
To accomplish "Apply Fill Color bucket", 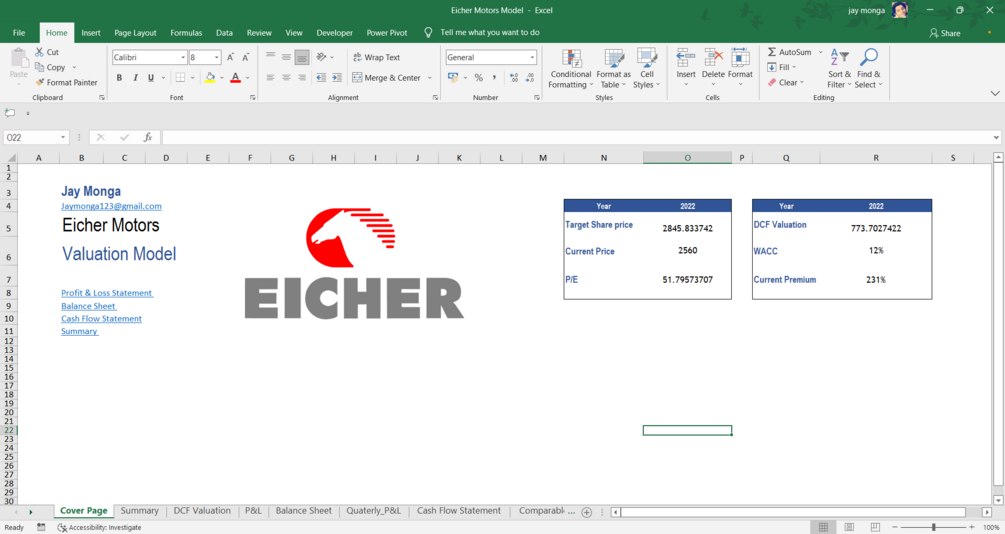I will (x=210, y=78).
